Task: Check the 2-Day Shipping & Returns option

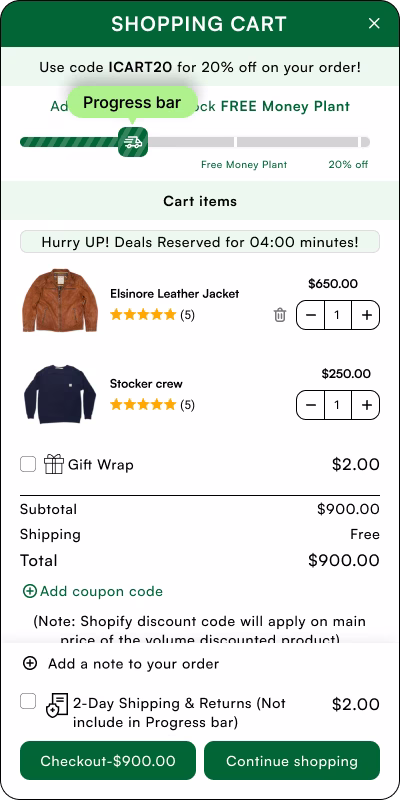Action: [x=28, y=701]
